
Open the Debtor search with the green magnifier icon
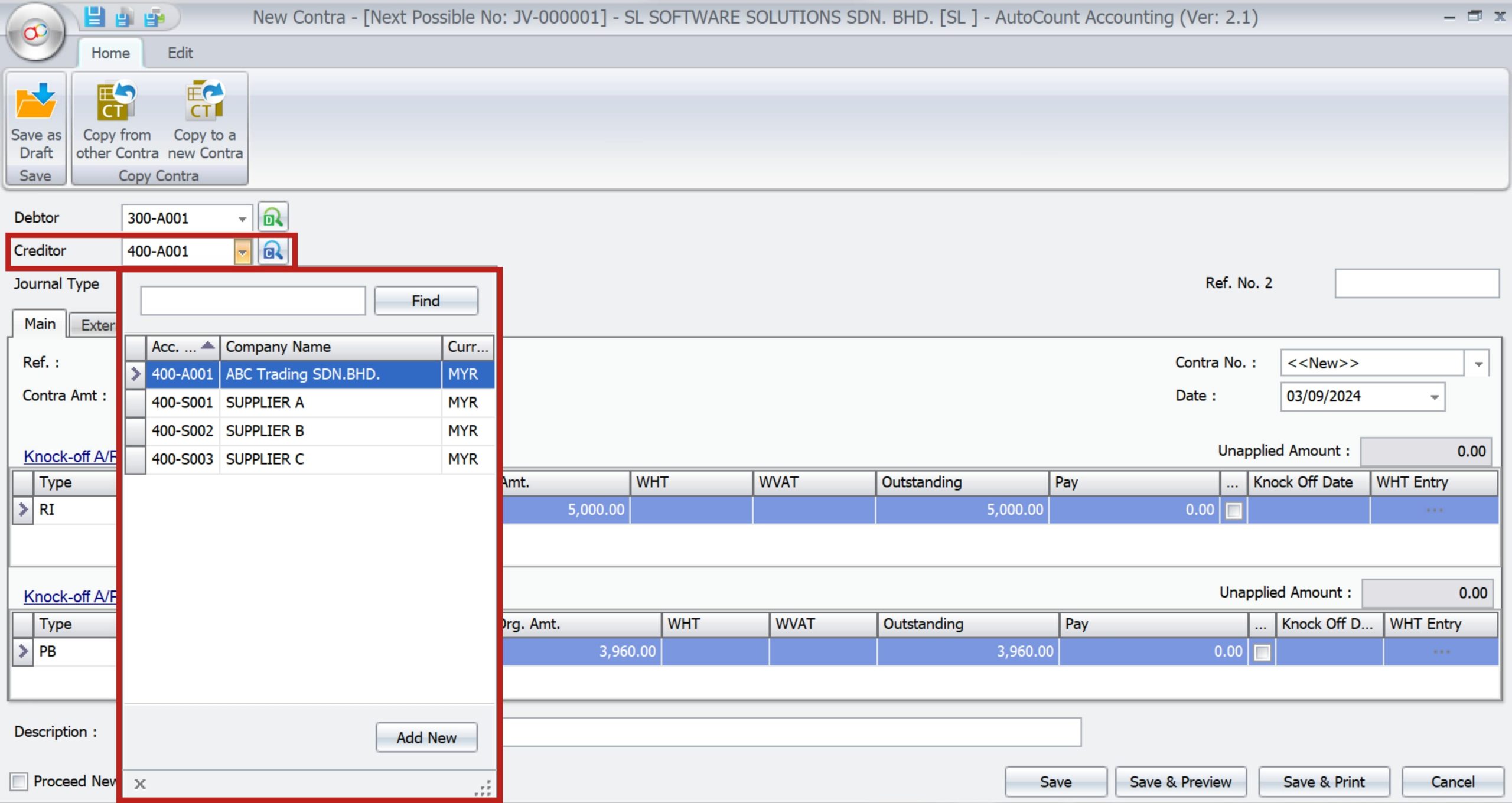pos(272,217)
